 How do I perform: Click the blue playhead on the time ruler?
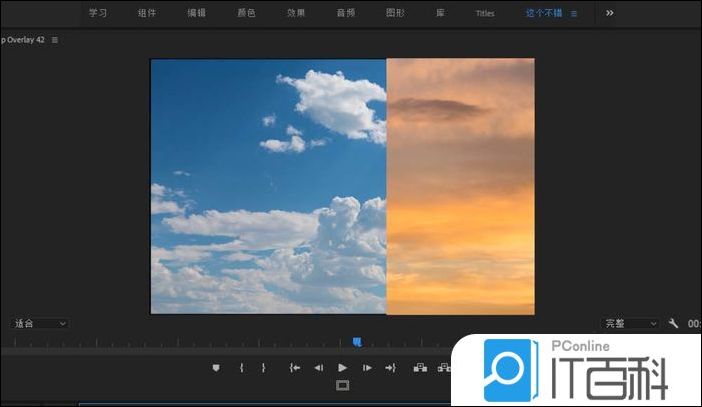pyautogui.click(x=357, y=342)
